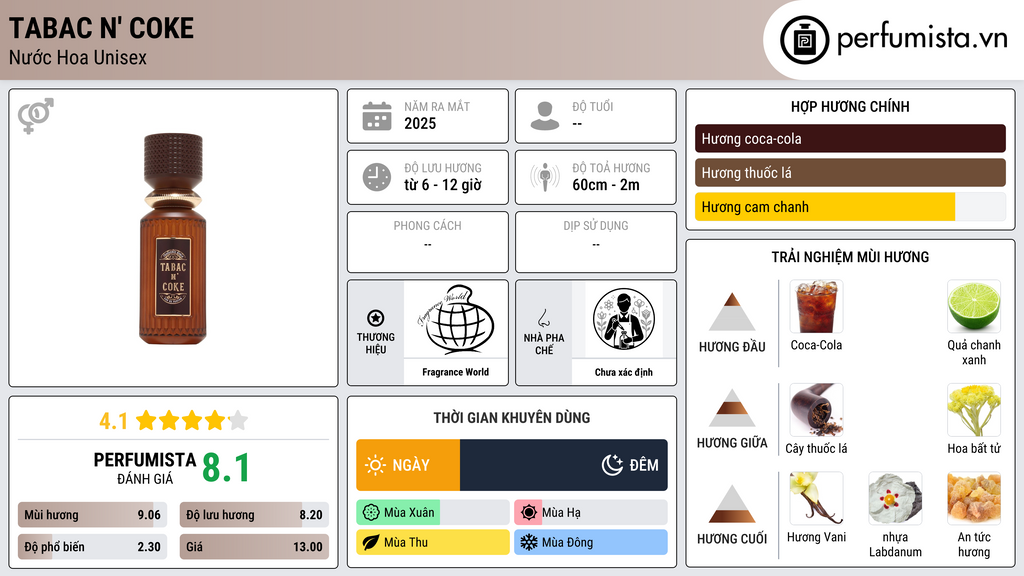The height and width of the screenshot is (576, 1024).
Task: Click the calendar icon beside Năm ra mắt
Action: 377,116
